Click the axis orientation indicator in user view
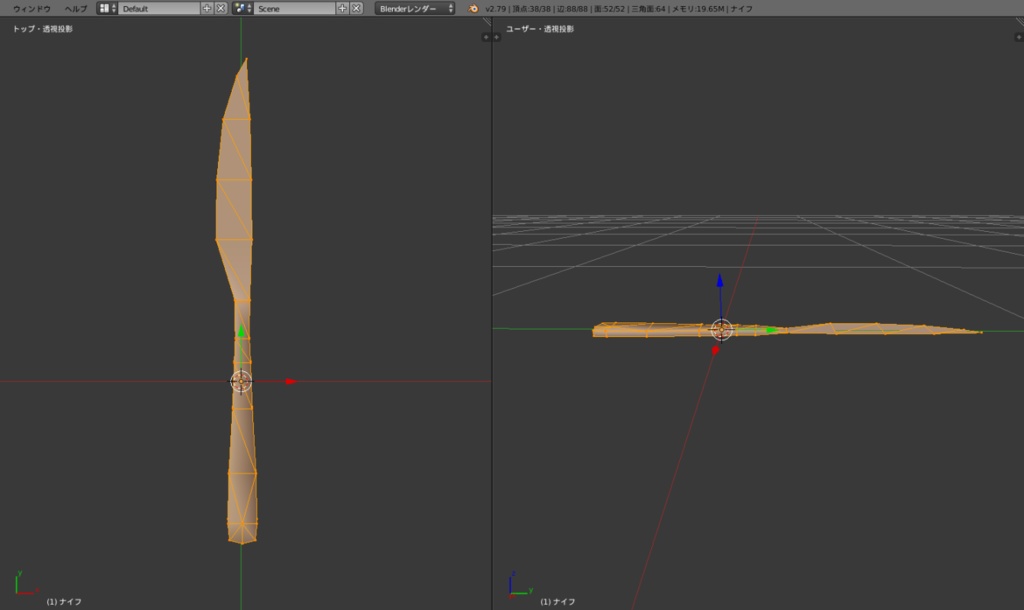Image resolution: width=1024 pixels, height=610 pixels. point(520,585)
